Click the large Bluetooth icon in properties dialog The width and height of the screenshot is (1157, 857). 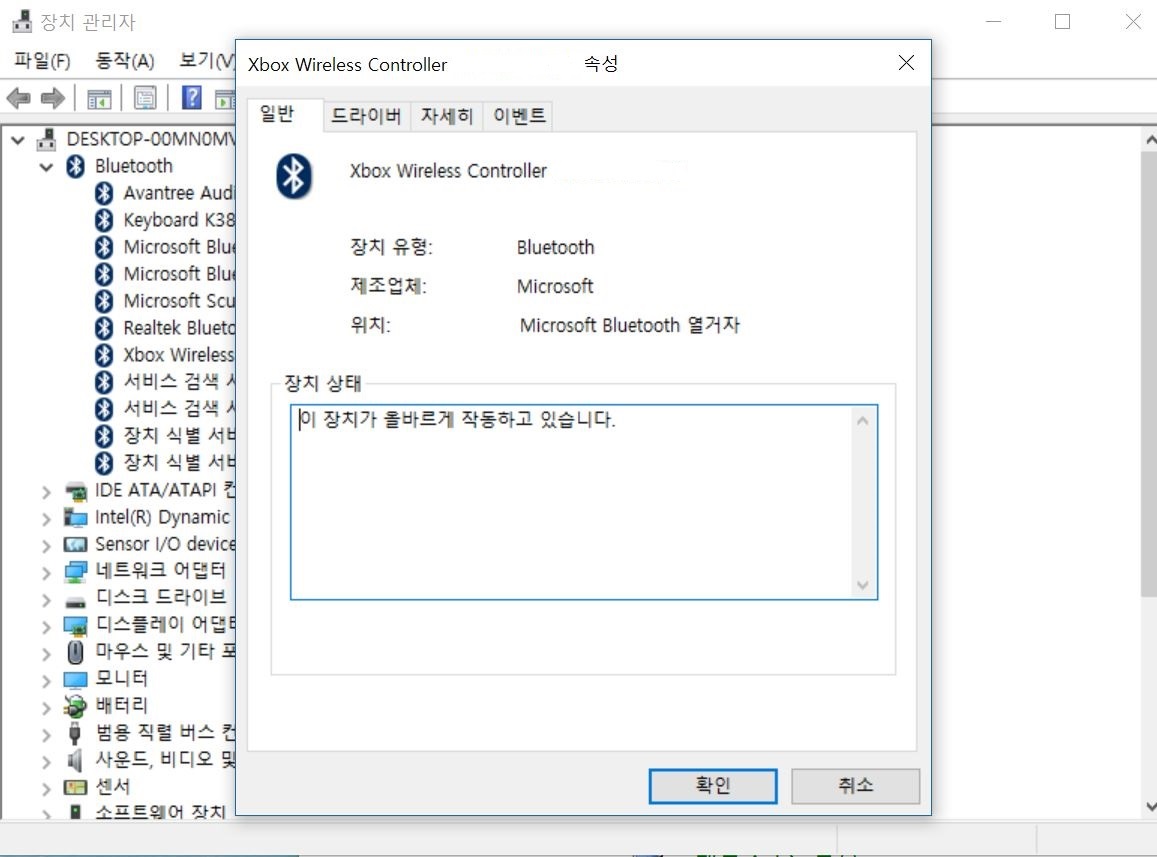pos(294,176)
